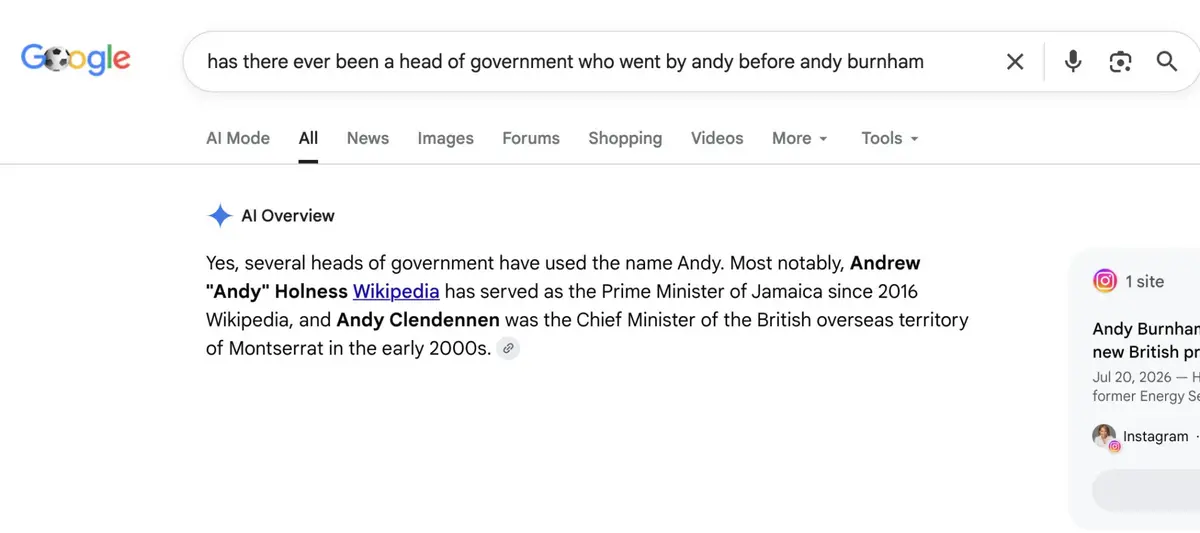Click the AI Overview sparkle icon
This screenshot has width=1200, height=533.
click(220, 215)
